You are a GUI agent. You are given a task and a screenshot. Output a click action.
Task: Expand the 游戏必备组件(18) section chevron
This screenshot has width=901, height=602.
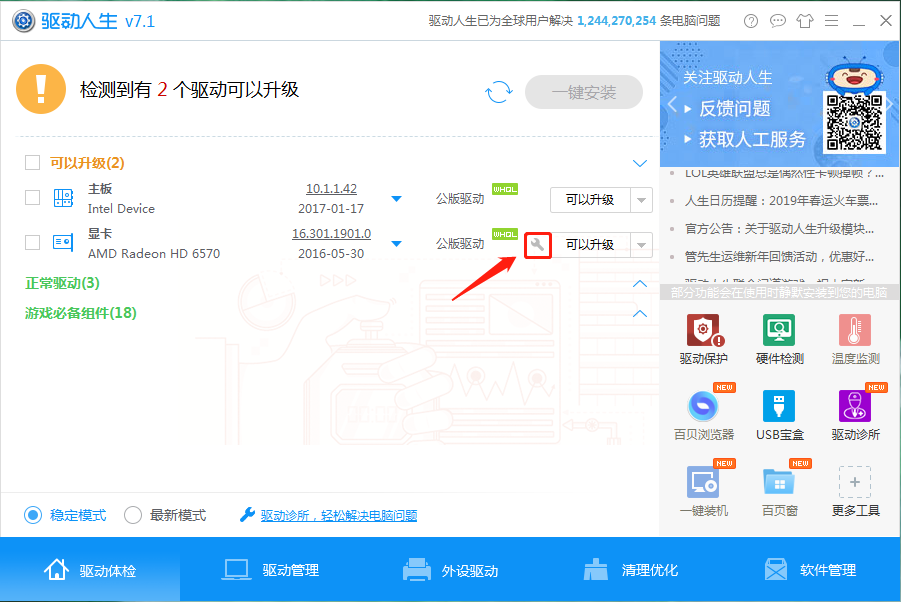pos(640,314)
